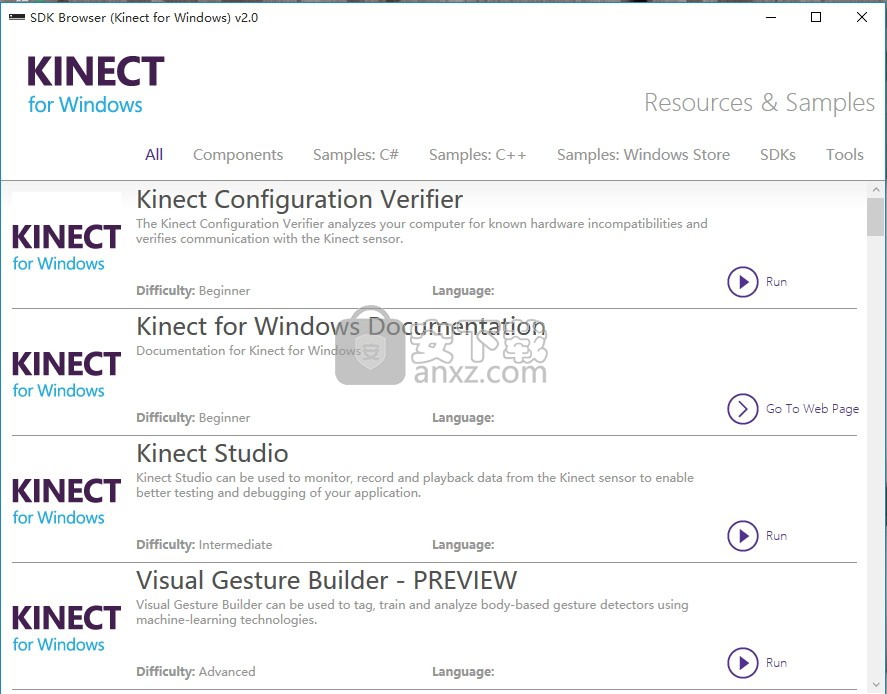Click the Kinect Studio description text

point(415,485)
